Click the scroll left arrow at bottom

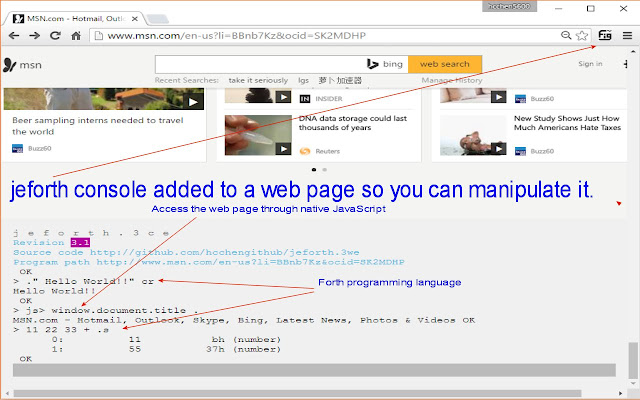pyautogui.click(x=7, y=394)
